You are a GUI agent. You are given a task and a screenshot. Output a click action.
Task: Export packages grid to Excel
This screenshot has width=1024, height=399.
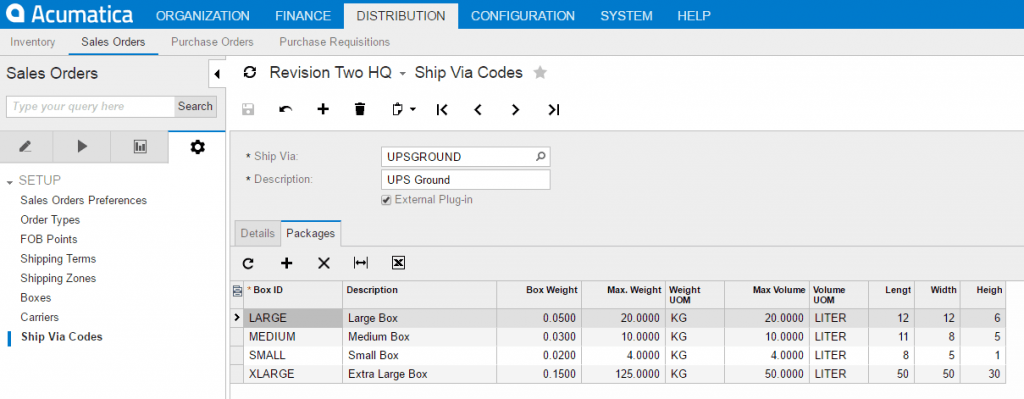pyautogui.click(x=398, y=263)
